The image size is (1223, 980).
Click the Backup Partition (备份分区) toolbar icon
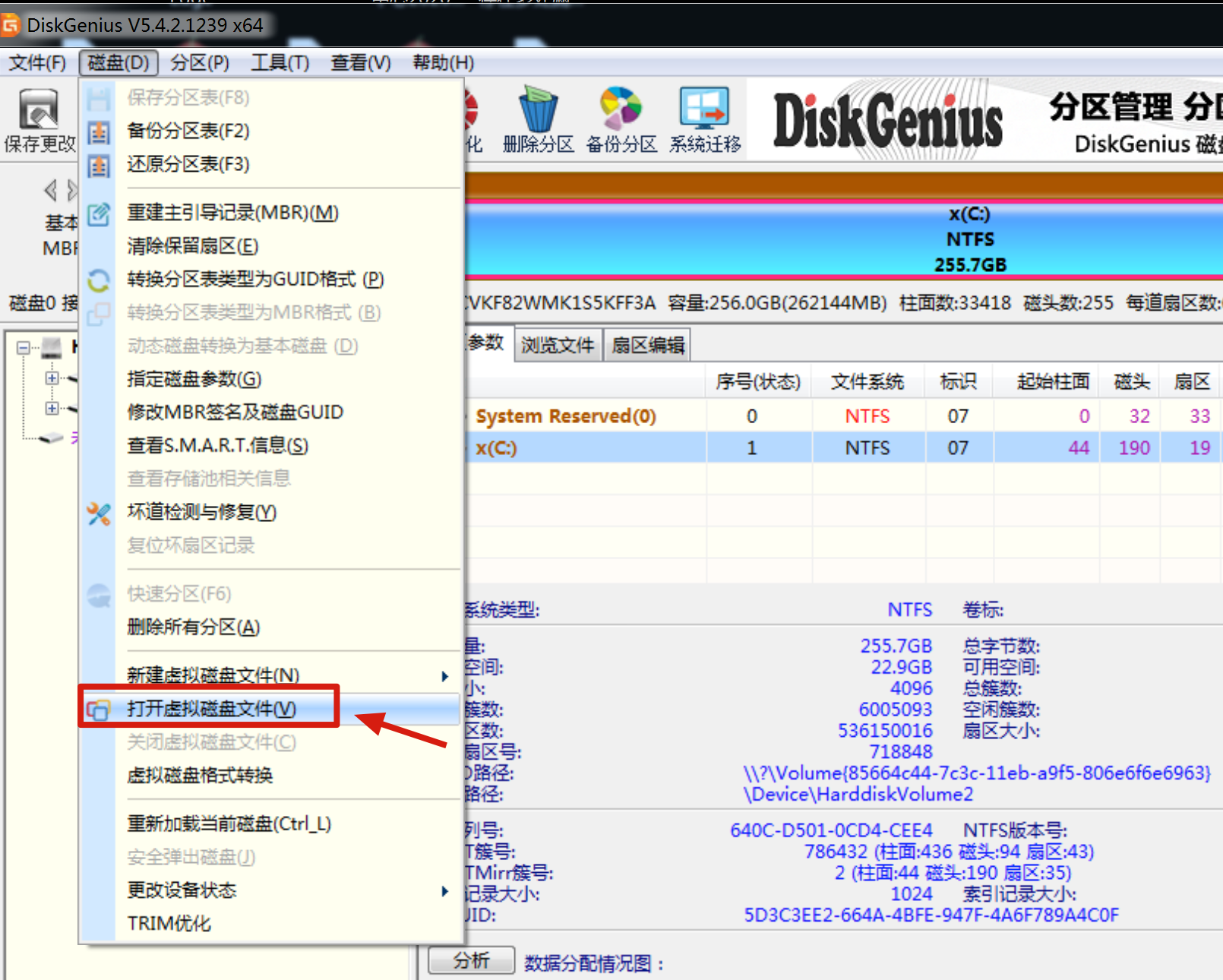point(621,121)
